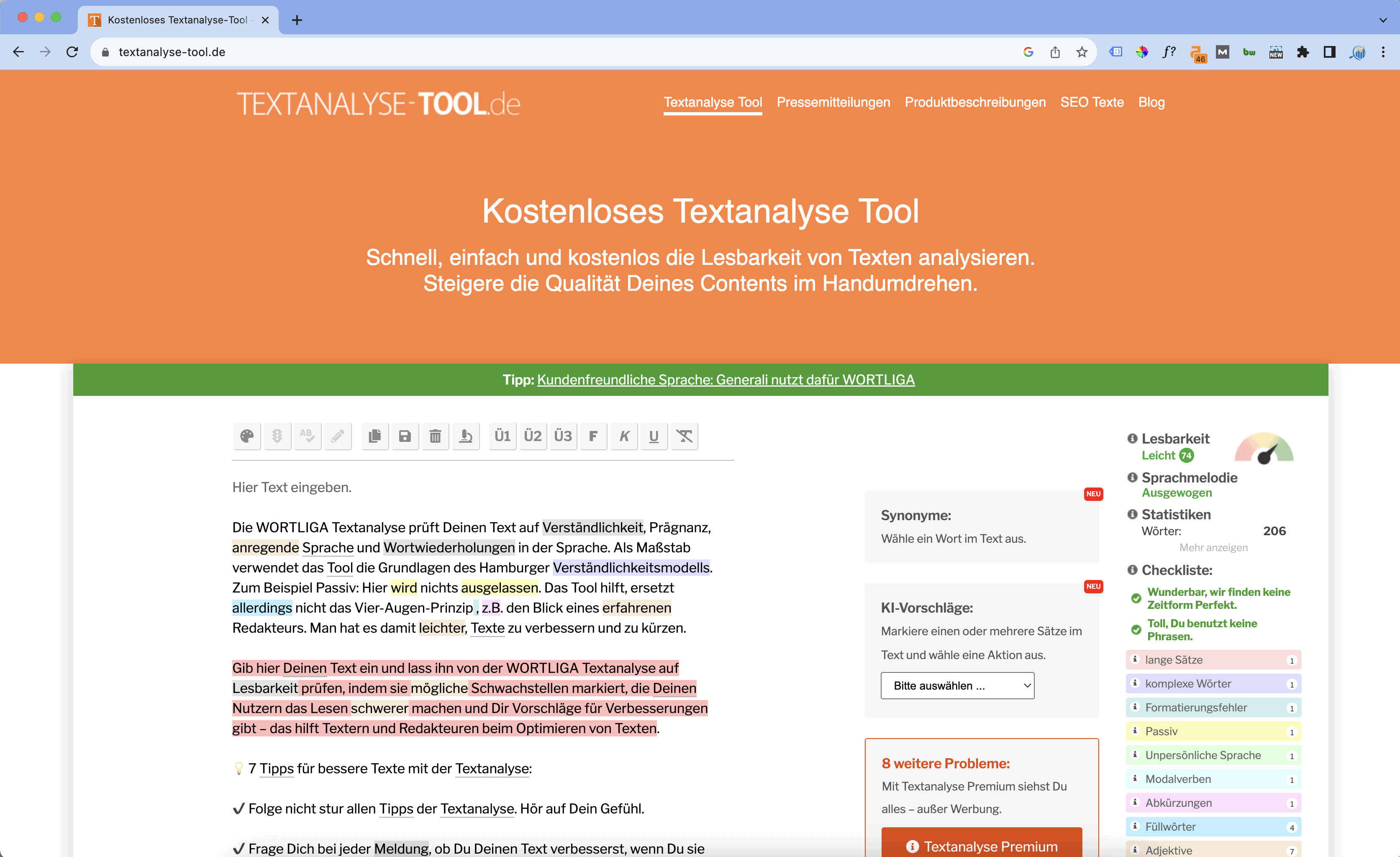Open the Bitte auswählen dropdown
Image resolution: width=1400 pixels, height=857 pixels.
(957, 685)
